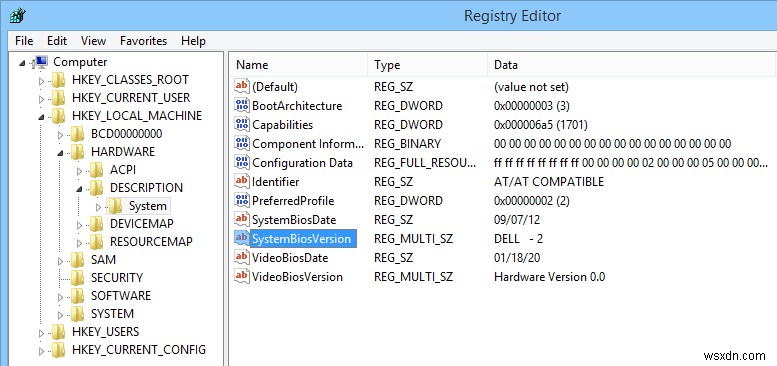Open the Favorites menu
777x366 pixels.
click(143, 41)
